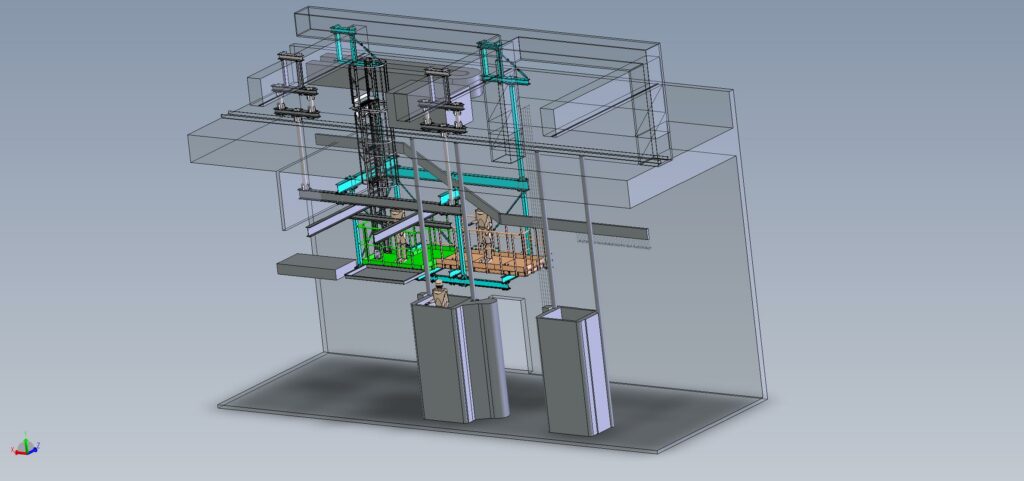Select the human figure on orange platform
1024x481 pixels.
[485, 234]
